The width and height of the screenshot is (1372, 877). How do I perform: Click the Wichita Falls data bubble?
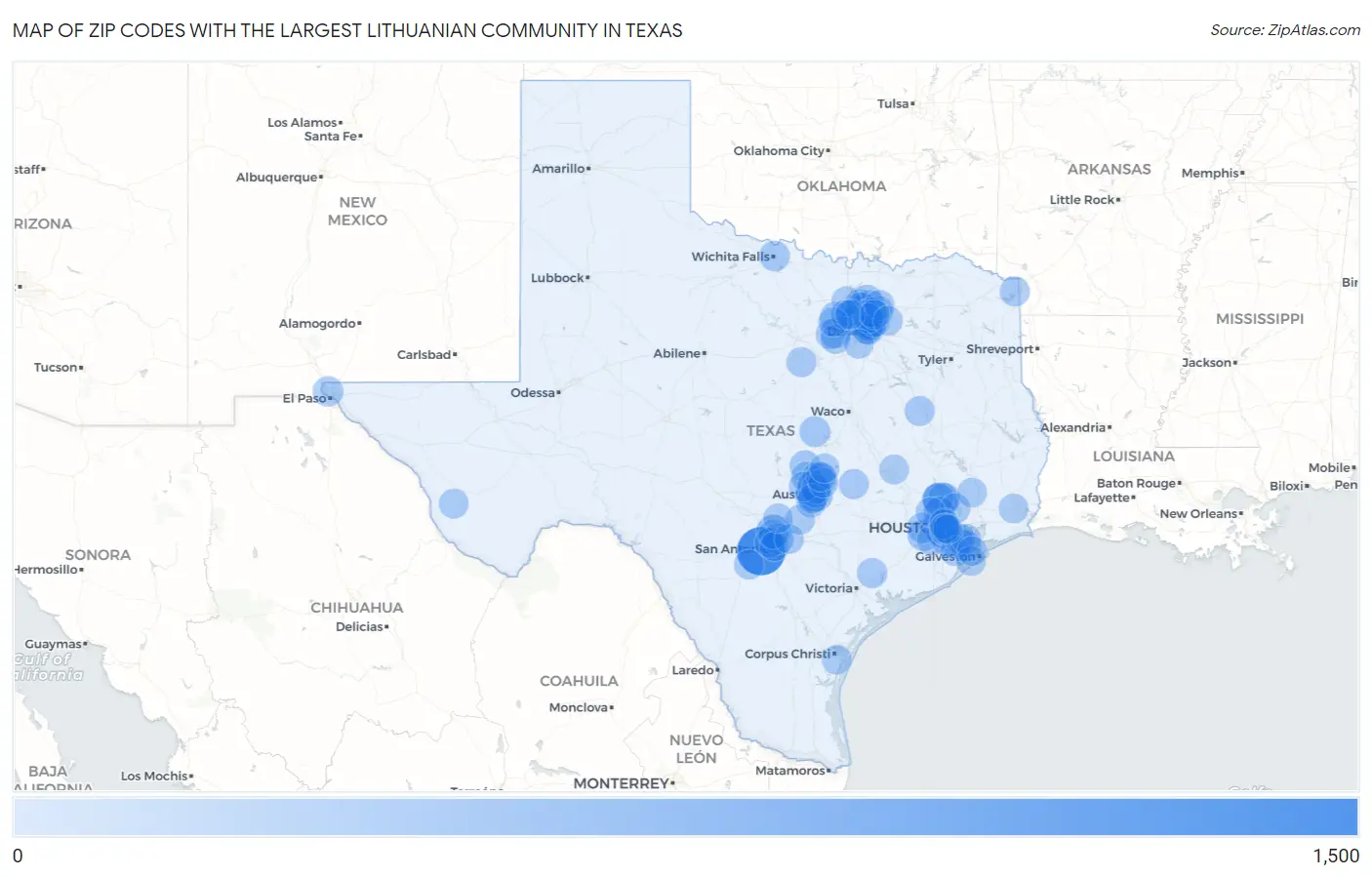coord(774,257)
